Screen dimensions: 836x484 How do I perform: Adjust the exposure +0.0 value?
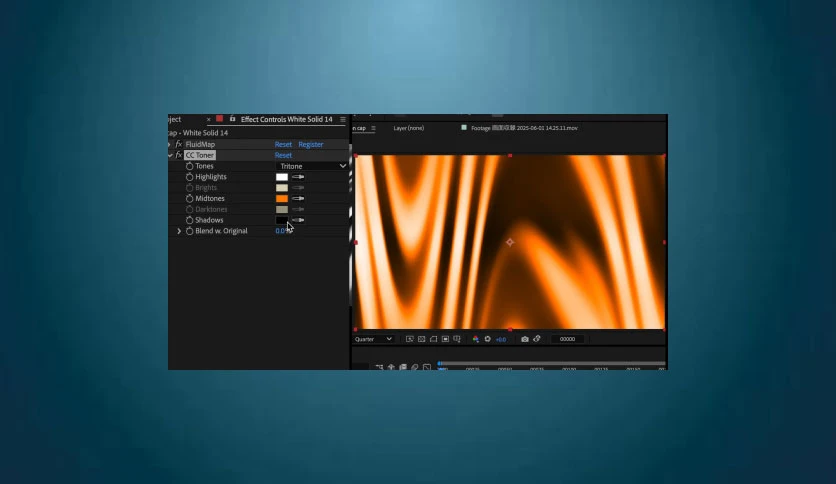pos(501,339)
